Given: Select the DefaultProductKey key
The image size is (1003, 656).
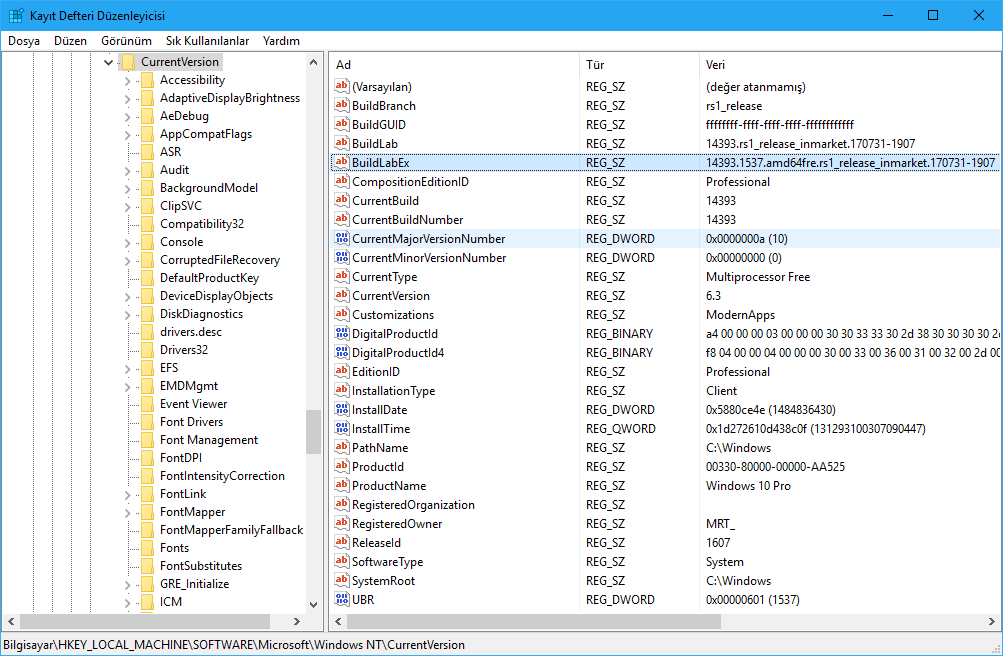Looking at the screenshot, I should click(x=209, y=278).
